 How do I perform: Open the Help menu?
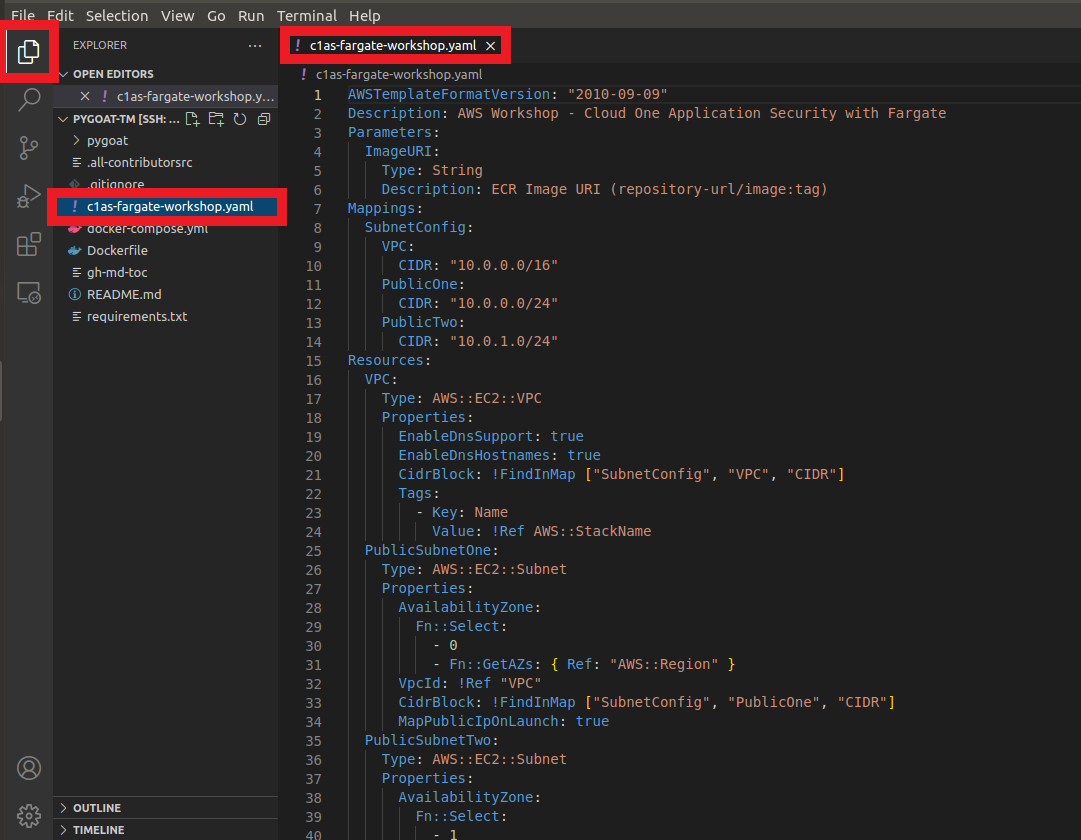pyautogui.click(x=364, y=15)
